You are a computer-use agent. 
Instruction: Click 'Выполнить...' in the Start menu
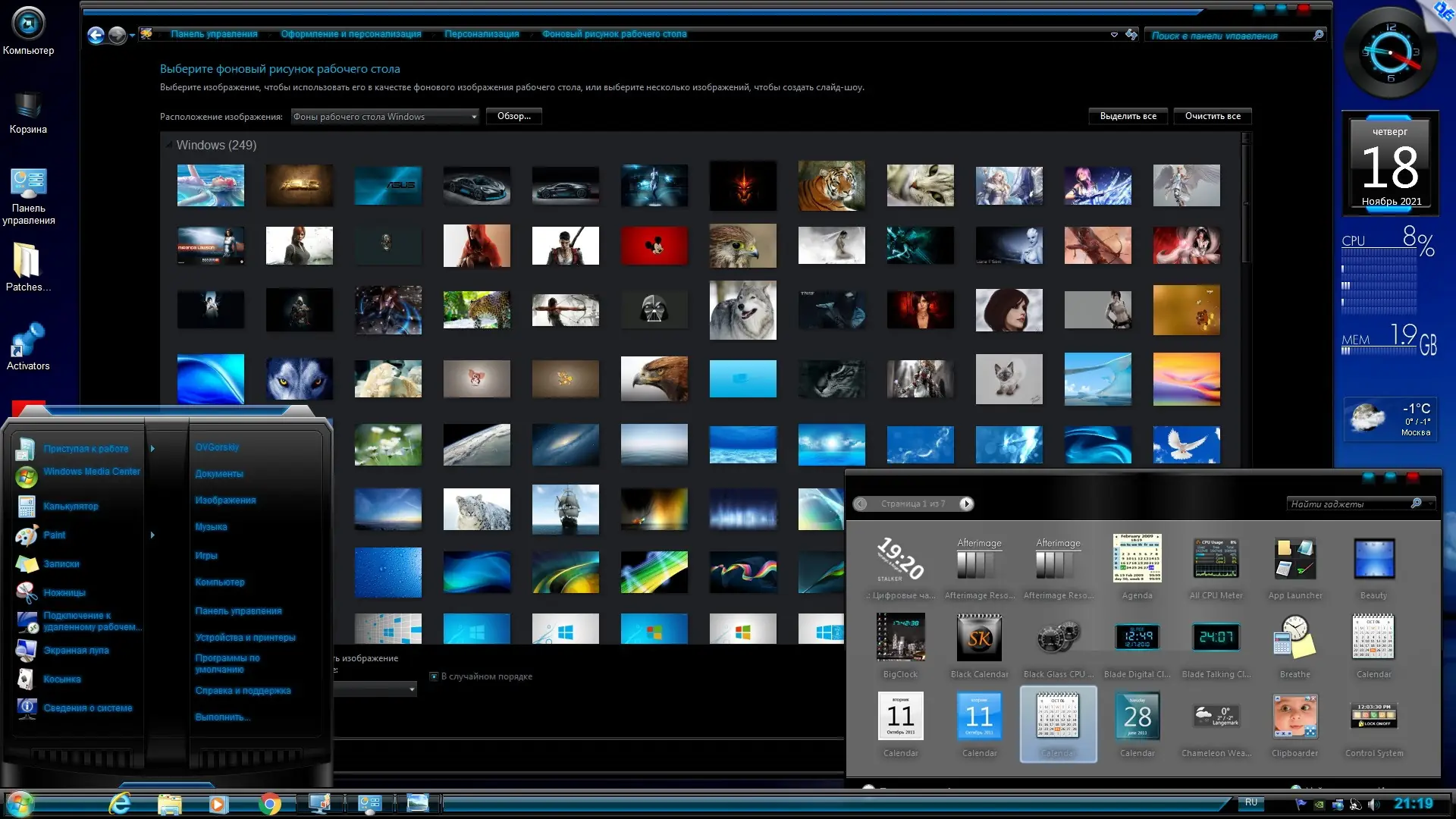[222, 717]
